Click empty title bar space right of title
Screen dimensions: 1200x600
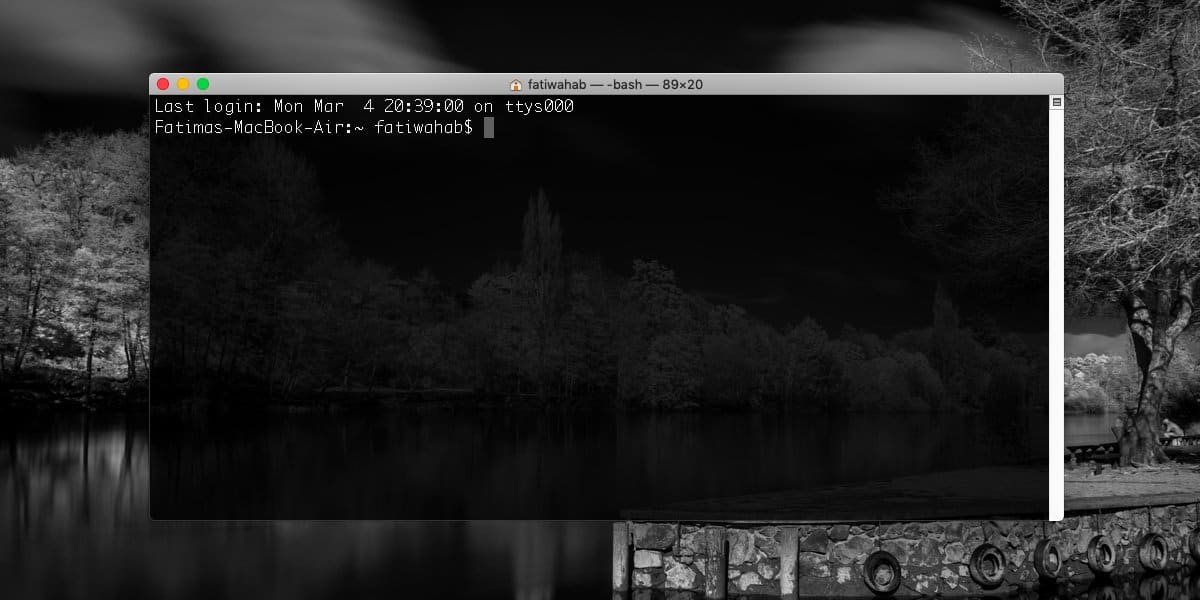pos(880,85)
